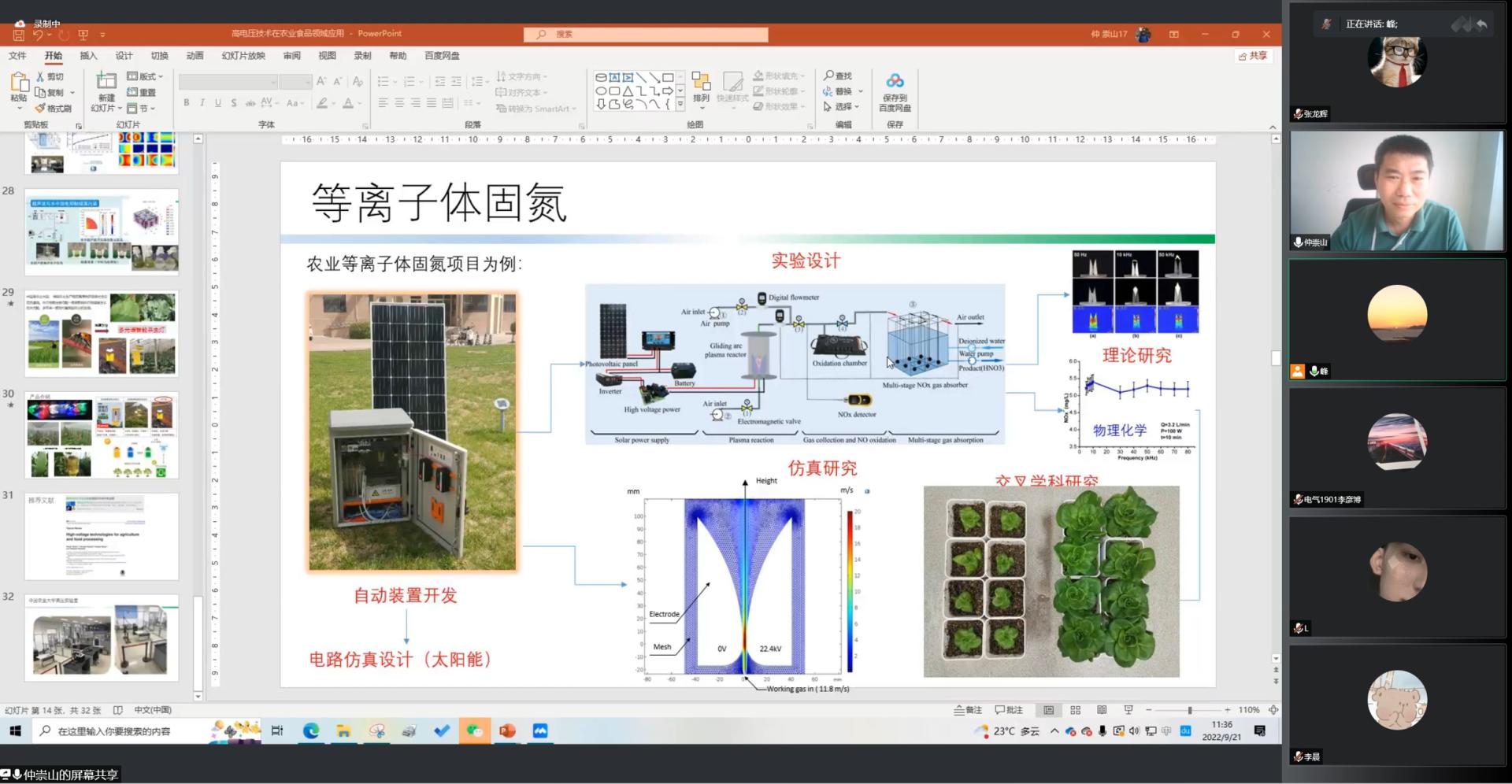Click 保存到百度网盘 cloud icon
The width and height of the screenshot is (1512, 784).
pos(895,82)
